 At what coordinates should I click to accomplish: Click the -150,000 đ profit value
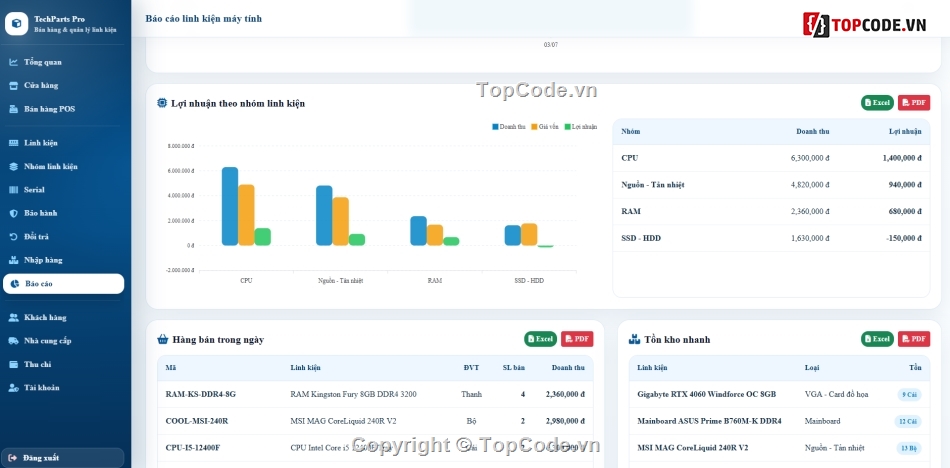[903, 238]
